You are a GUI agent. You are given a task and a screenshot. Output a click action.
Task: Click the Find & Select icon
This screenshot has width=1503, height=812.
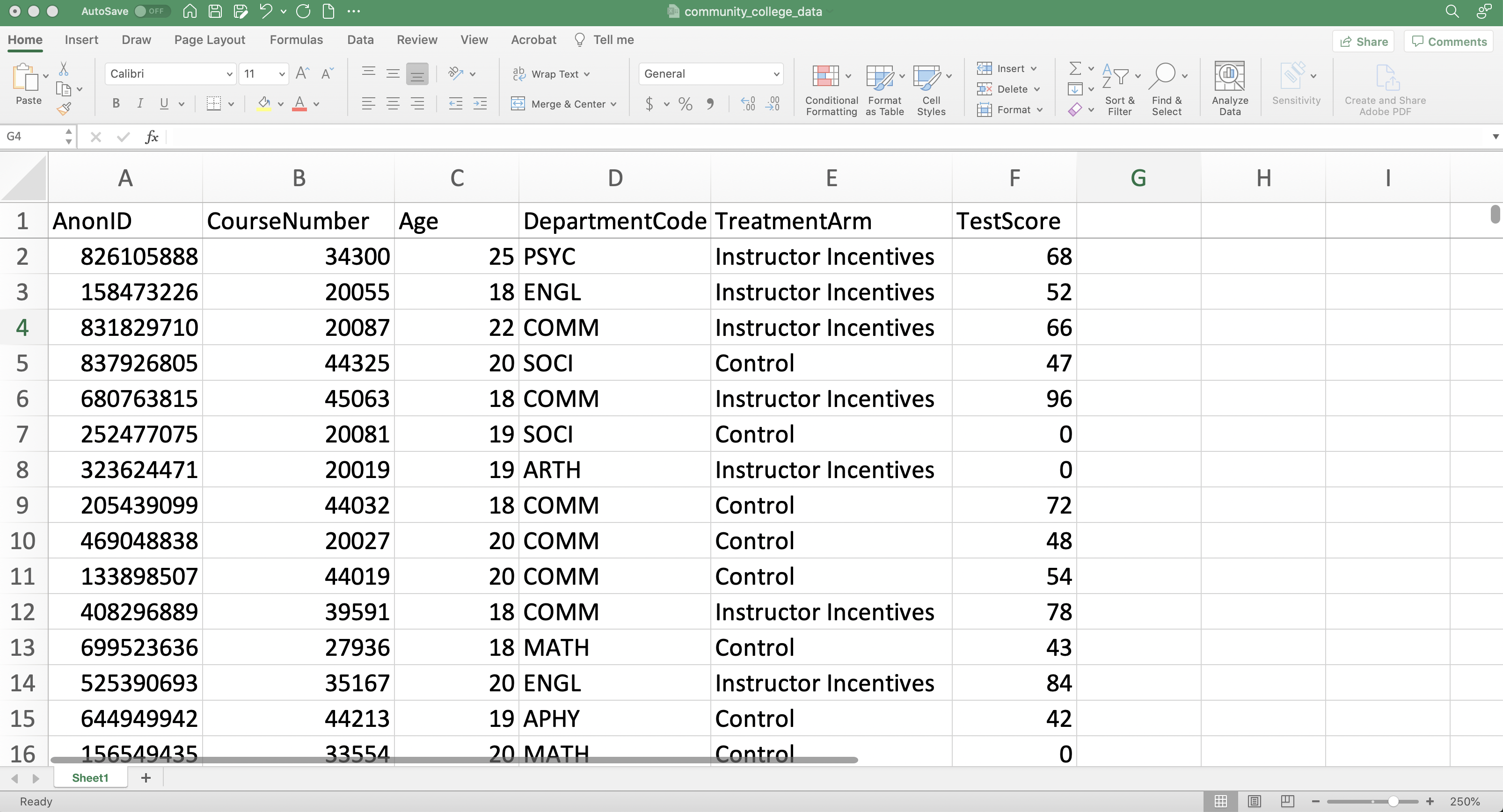[1165, 89]
